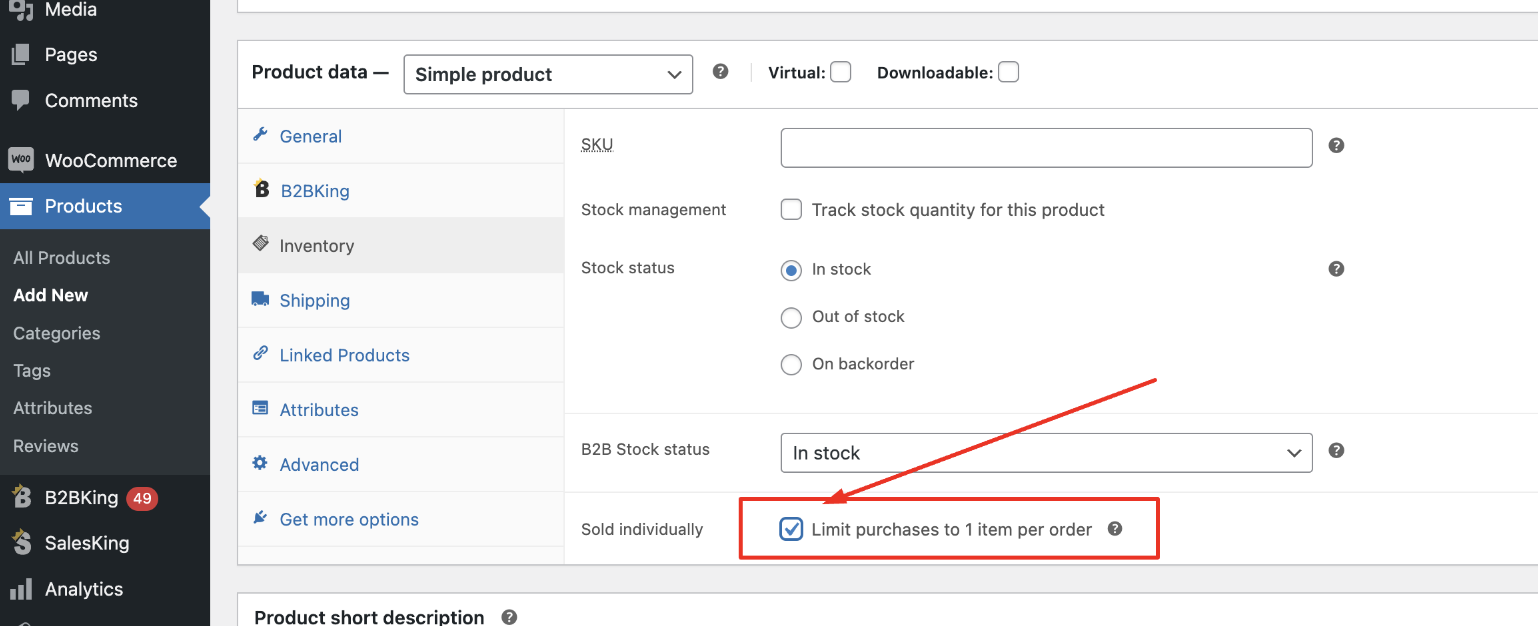Check Track stock quantity for this product
The width and height of the screenshot is (1538, 626).
tap(791, 210)
